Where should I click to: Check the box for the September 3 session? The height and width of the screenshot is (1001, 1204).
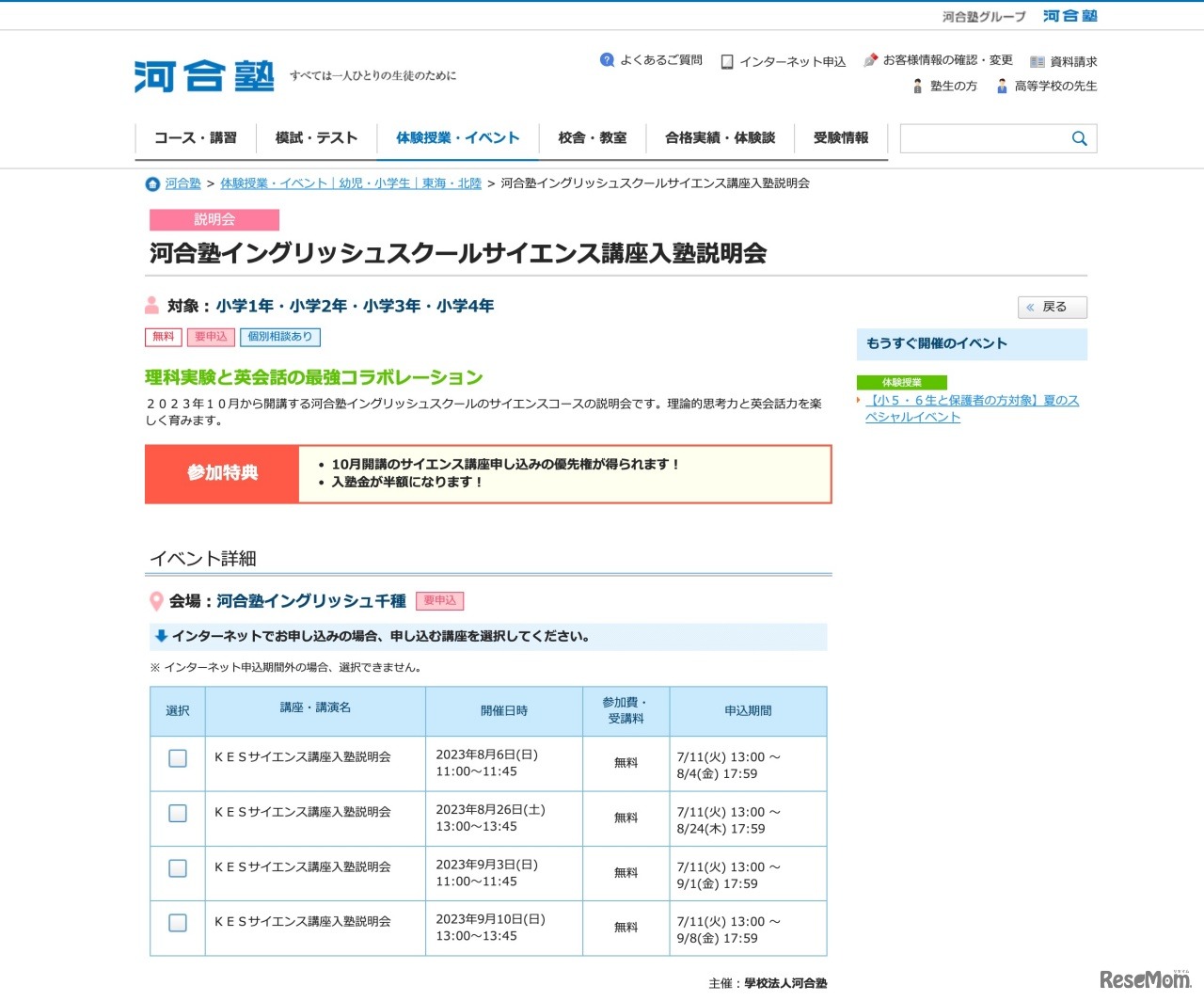coord(178,867)
